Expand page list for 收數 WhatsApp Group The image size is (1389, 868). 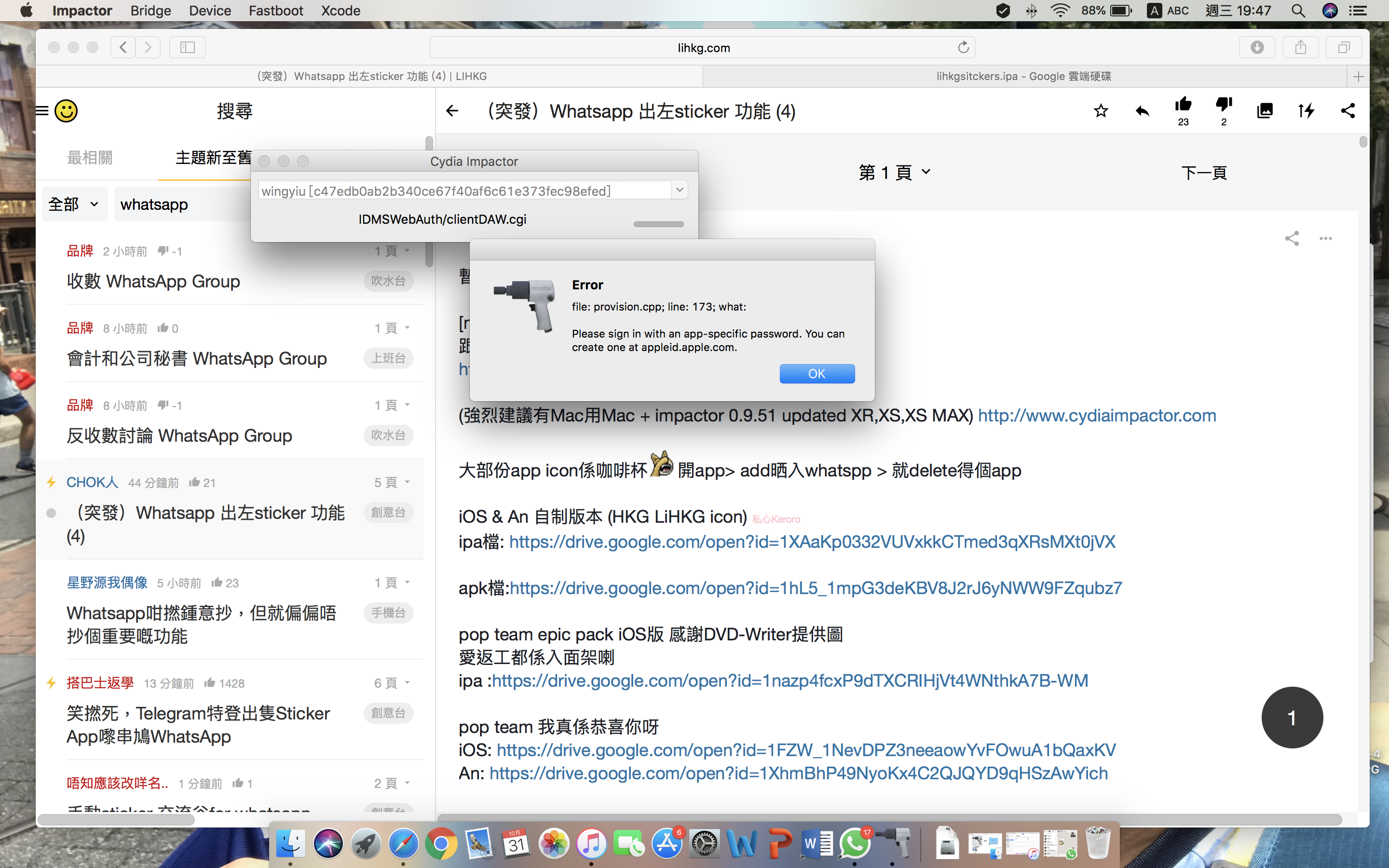pos(392,251)
